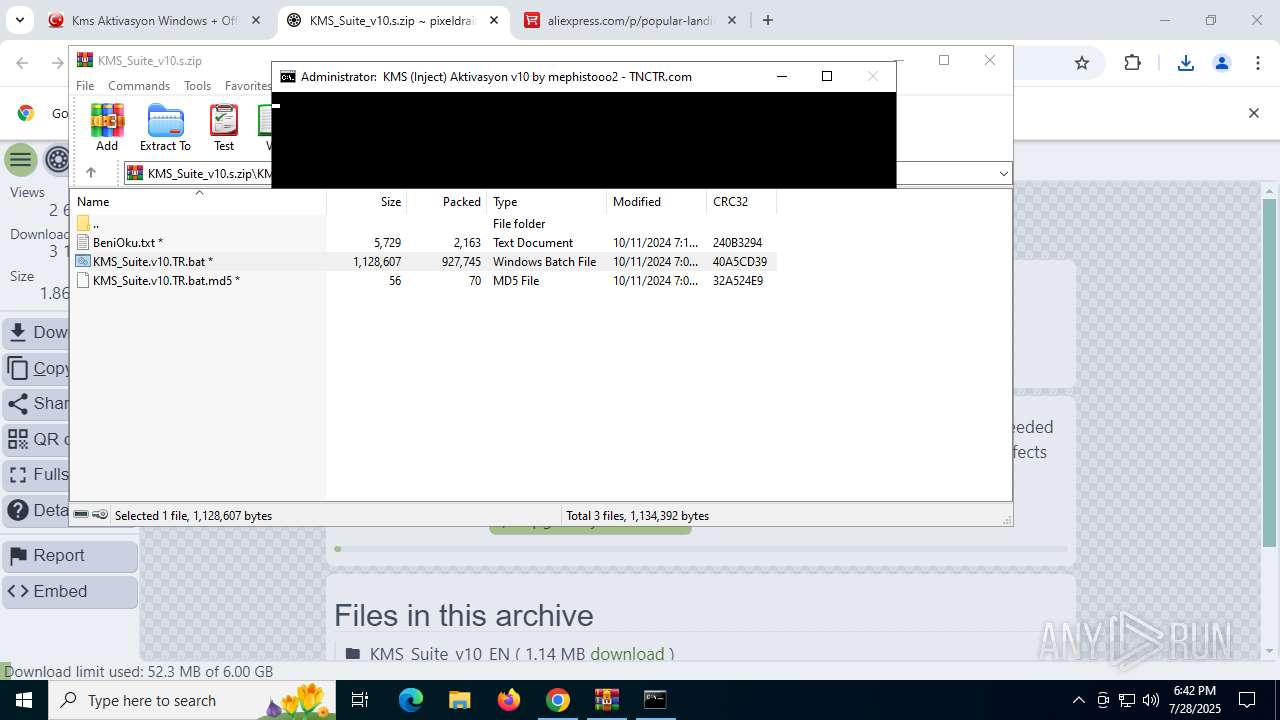This screenshot has width=1280, height=720.
Task: Click the taskbar search box
Action: 193,700
